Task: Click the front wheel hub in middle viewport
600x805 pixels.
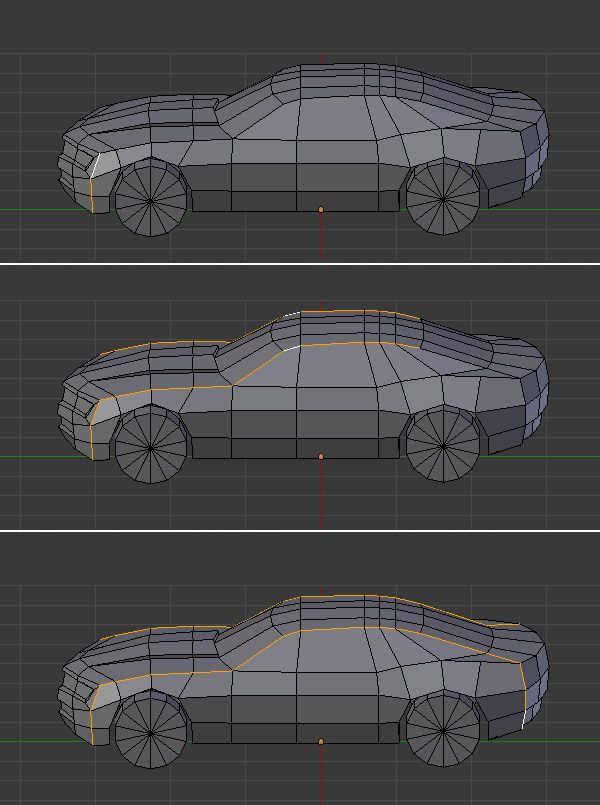Action: click(x=151, y=447)
